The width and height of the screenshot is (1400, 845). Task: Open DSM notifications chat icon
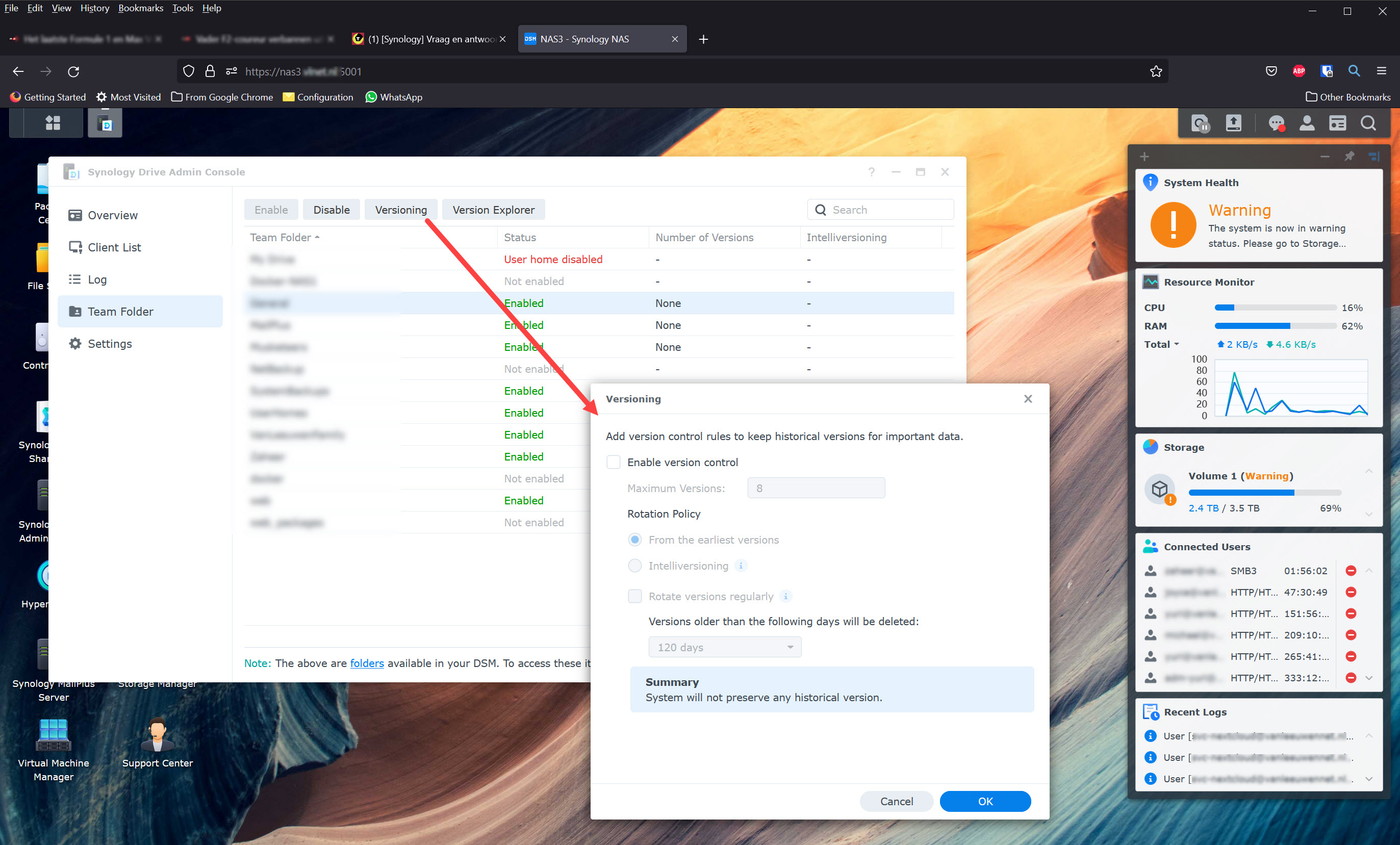pyautogui.click(x=1276, y=123)
